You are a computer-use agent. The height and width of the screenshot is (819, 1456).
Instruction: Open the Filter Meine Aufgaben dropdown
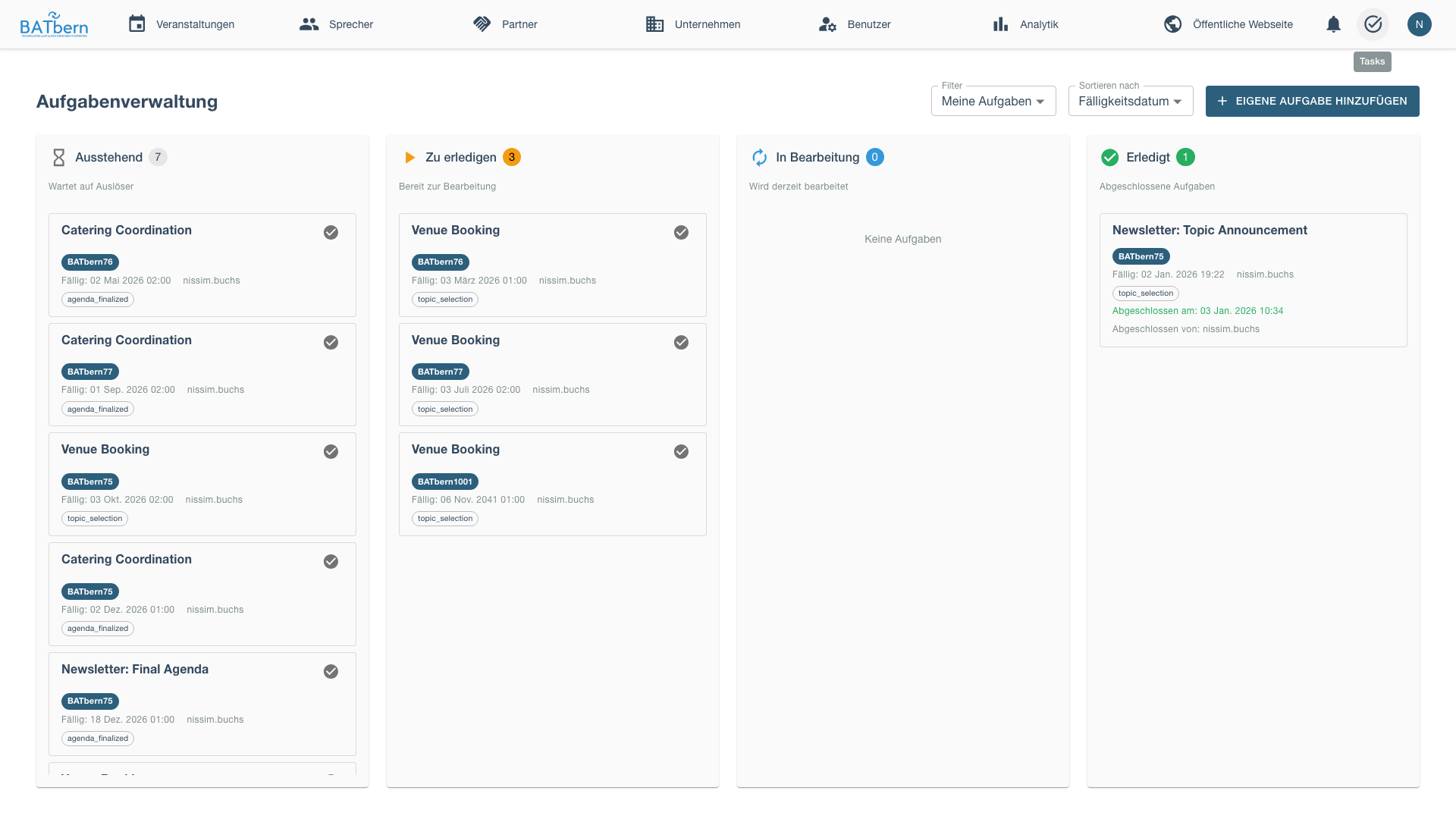tap(993, 101)
